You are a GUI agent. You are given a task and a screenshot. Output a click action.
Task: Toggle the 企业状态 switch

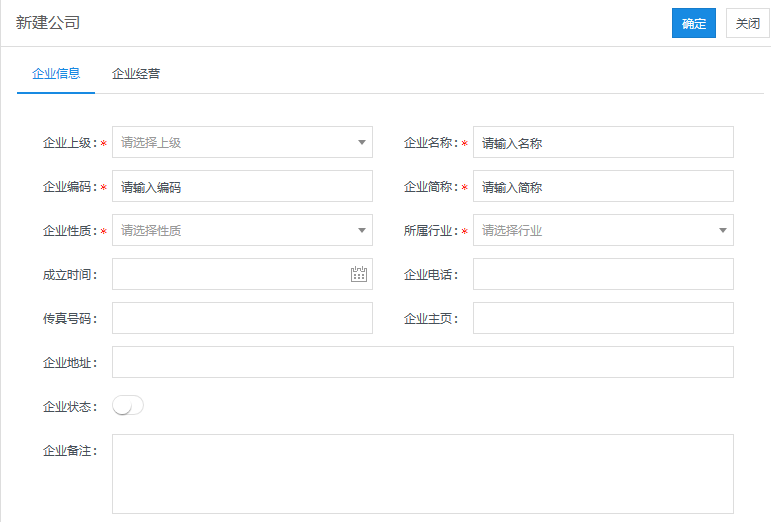coord(128,405)
